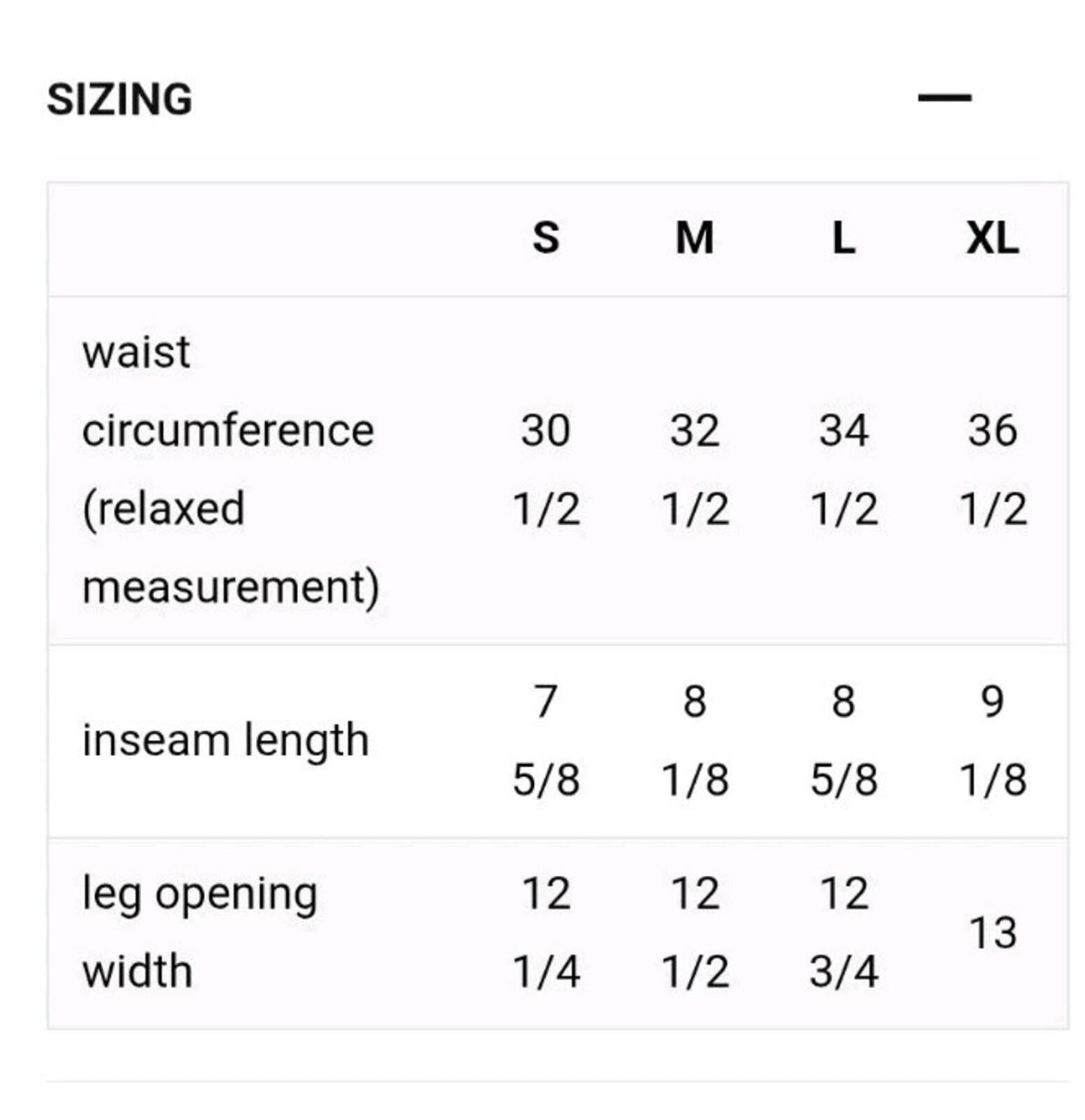This screenshot has width=1085, height=1120.
Task: Click the inseam length row label
Action: 225,740
